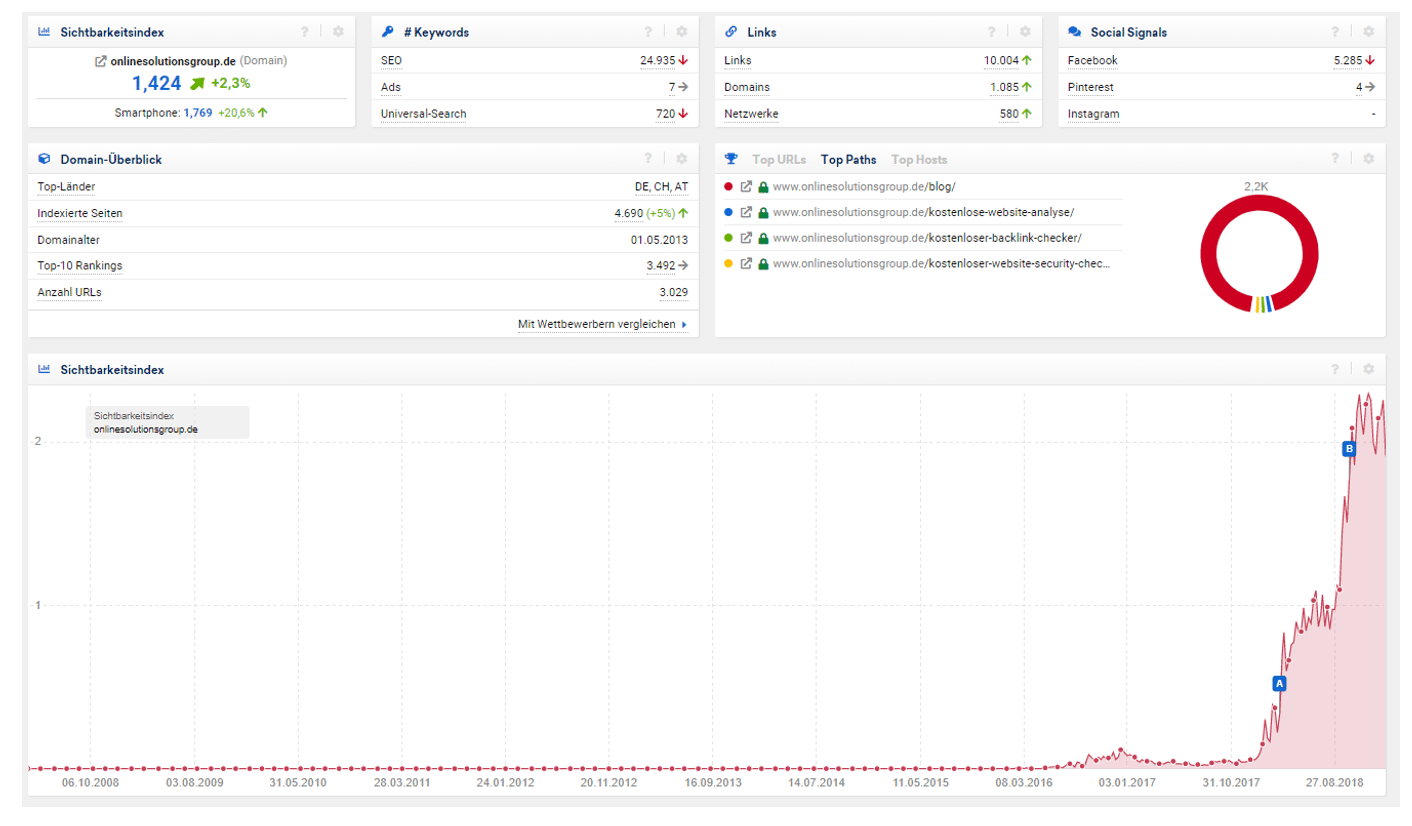Open the /blog/ path link
This screenshot has width=1412, height=826.
pyautogui.click(x=865, y=186)
